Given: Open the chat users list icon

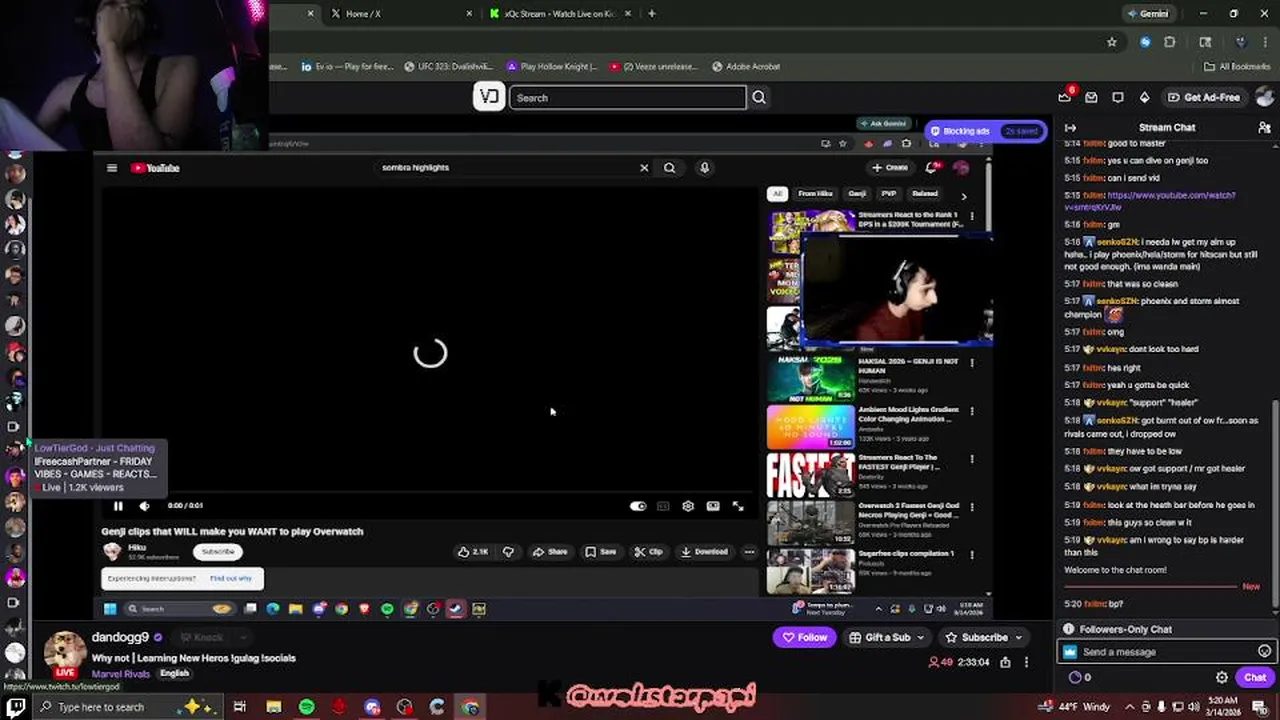Looking at the screenshot, I should coord(1264,128).
